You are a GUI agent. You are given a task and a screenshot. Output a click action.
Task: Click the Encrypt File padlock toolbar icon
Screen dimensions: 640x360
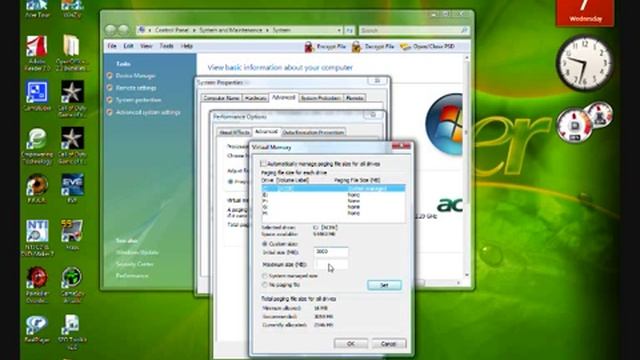tap(309, 47)
